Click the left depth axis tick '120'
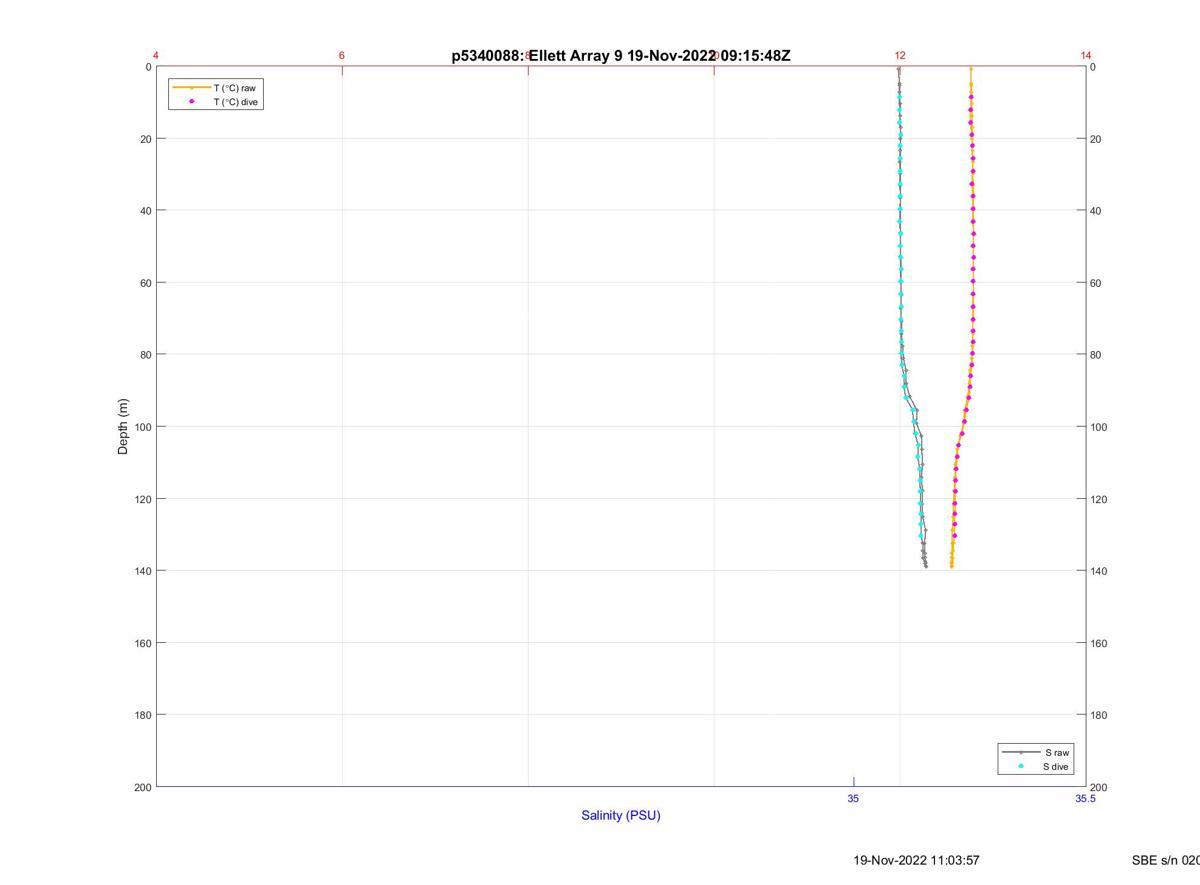 (142, 499)
